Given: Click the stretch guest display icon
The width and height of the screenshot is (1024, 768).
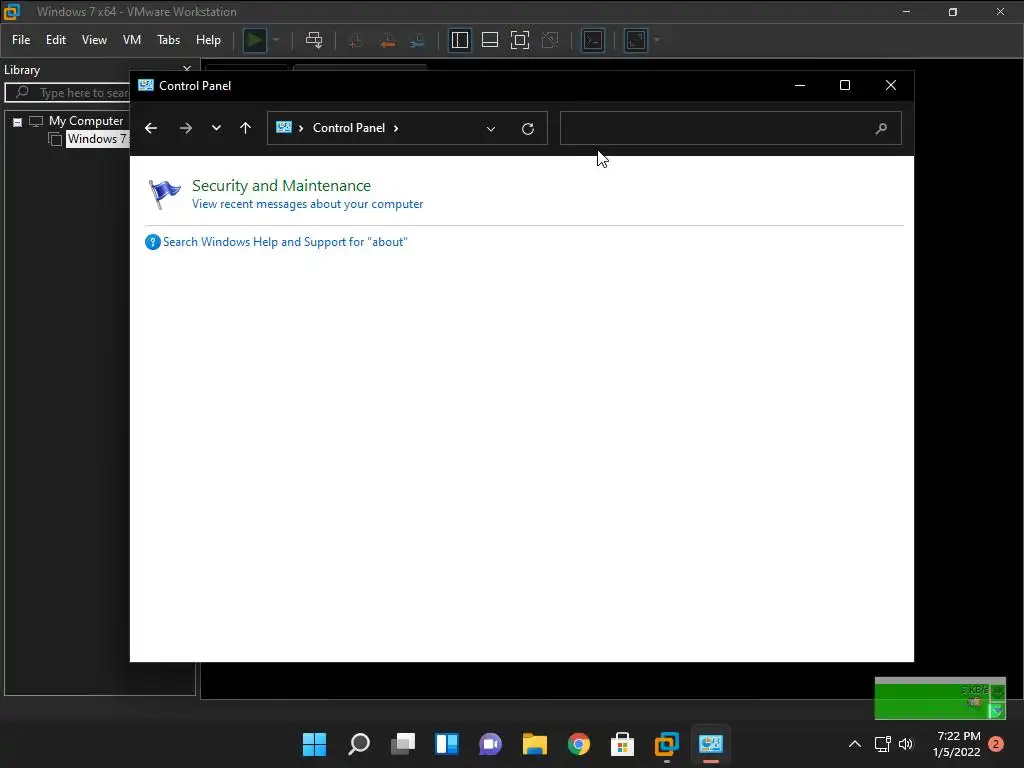Looking at the screenshot, I should pyautogui.click(x=636, y=40).
